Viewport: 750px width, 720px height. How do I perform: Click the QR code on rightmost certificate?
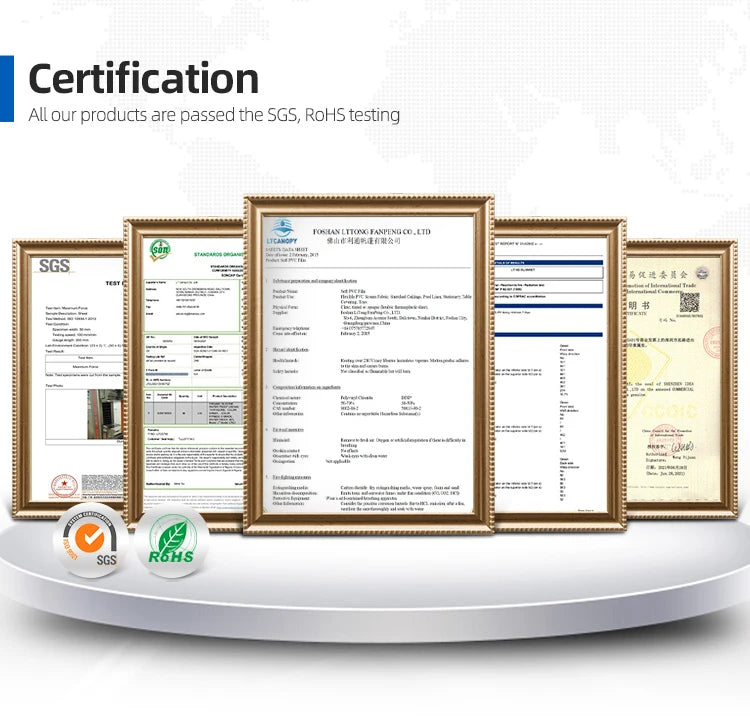[x=689, y=302]
